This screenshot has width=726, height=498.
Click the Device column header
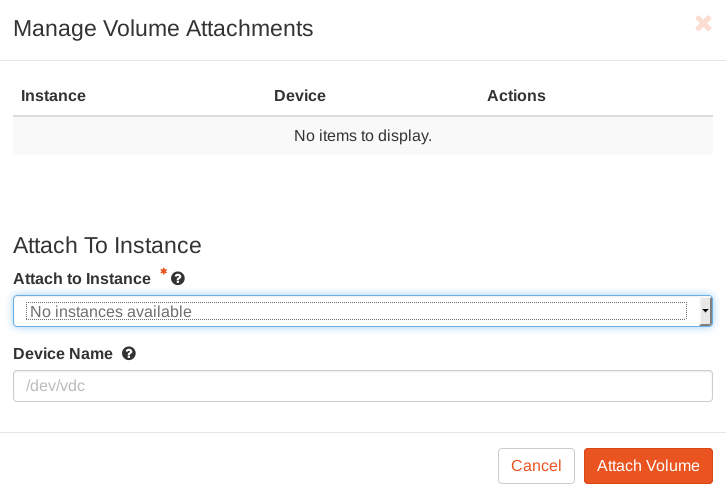300,96
